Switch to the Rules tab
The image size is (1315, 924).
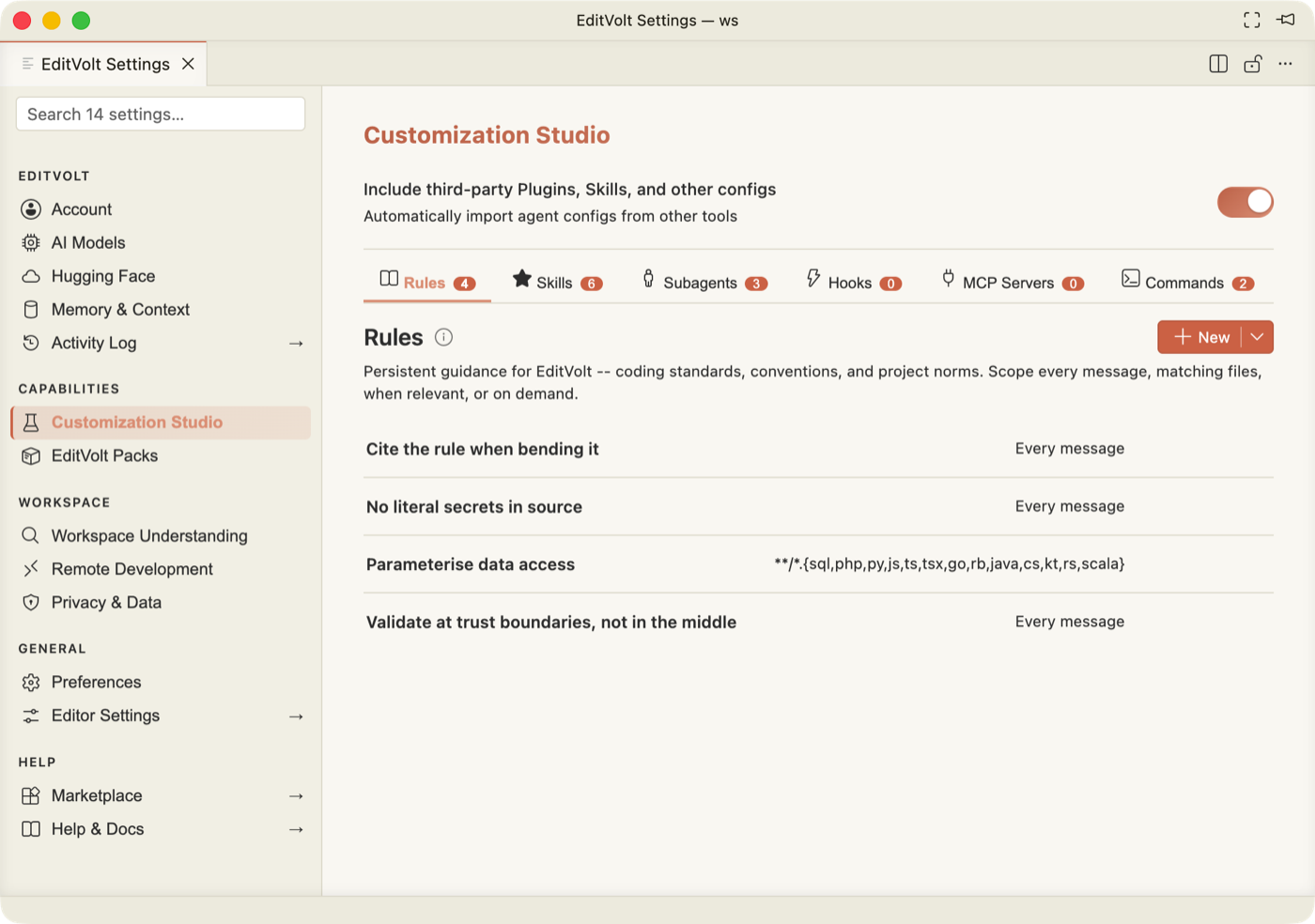click(x=427, y=282)
